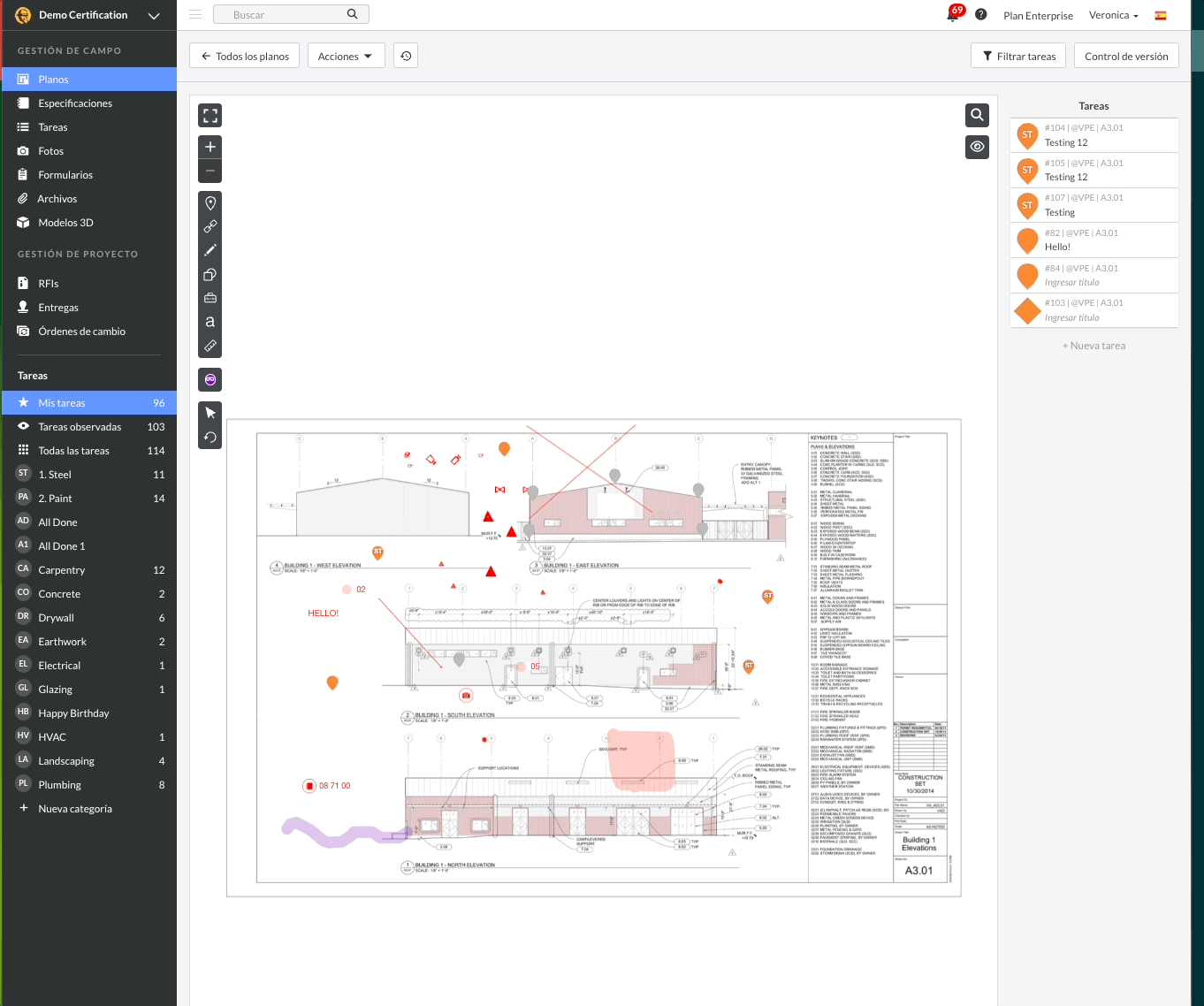The width and height of the screenshot is (1204, 1006).
Task: Open RFIs in project management
Action: click(x=88, y=284)
